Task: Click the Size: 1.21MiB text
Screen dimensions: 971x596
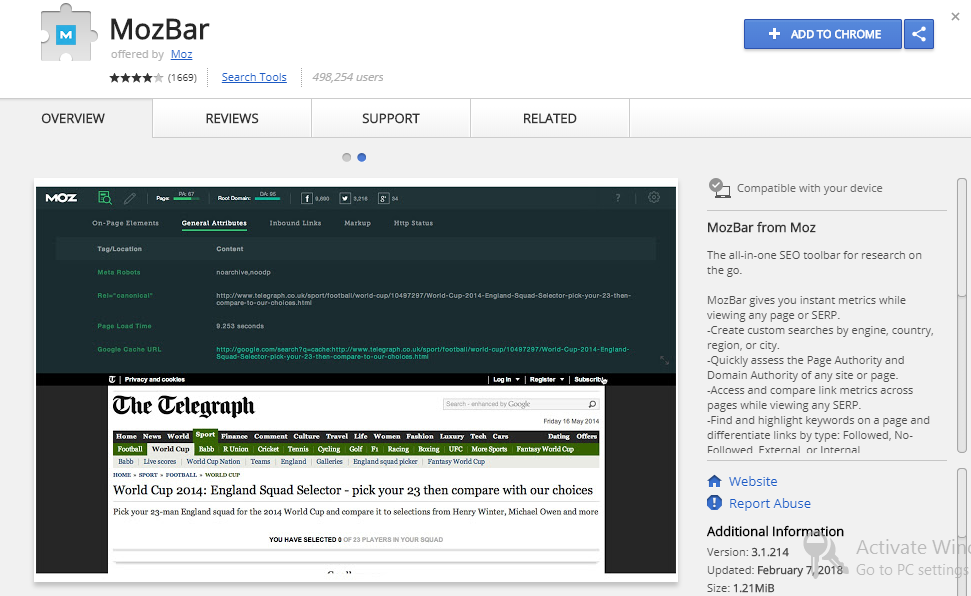Action: [x=741, y=588]
